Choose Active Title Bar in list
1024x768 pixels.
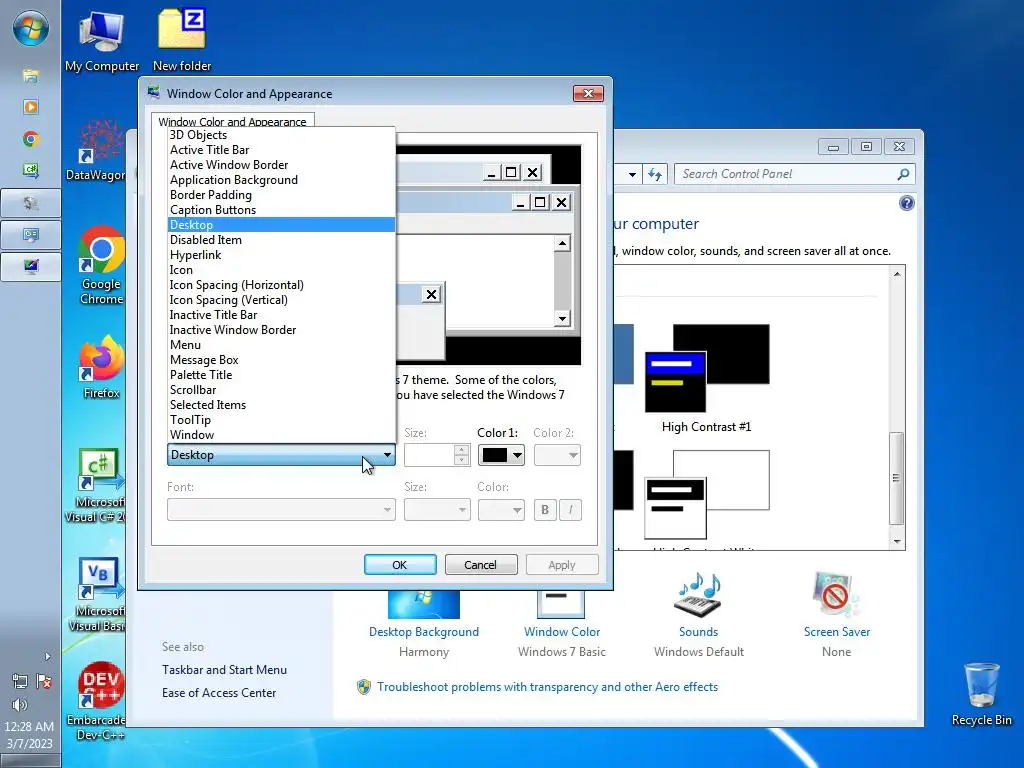(x=281, y=150)
